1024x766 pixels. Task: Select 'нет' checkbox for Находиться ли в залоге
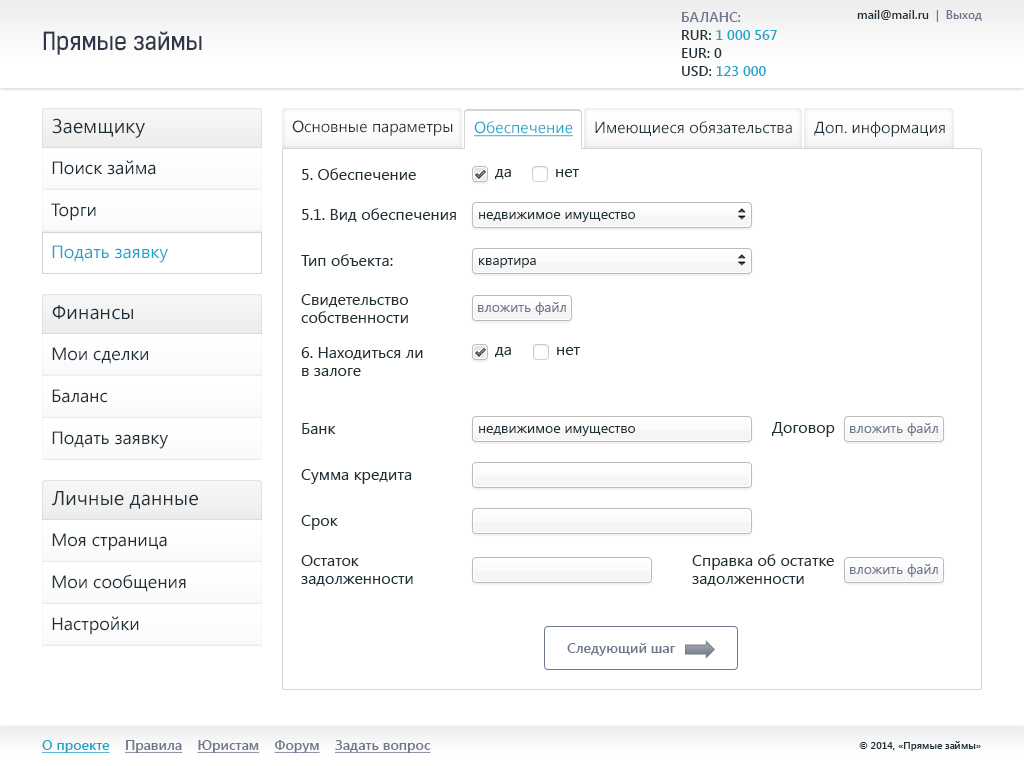click(x=541, y=352)
